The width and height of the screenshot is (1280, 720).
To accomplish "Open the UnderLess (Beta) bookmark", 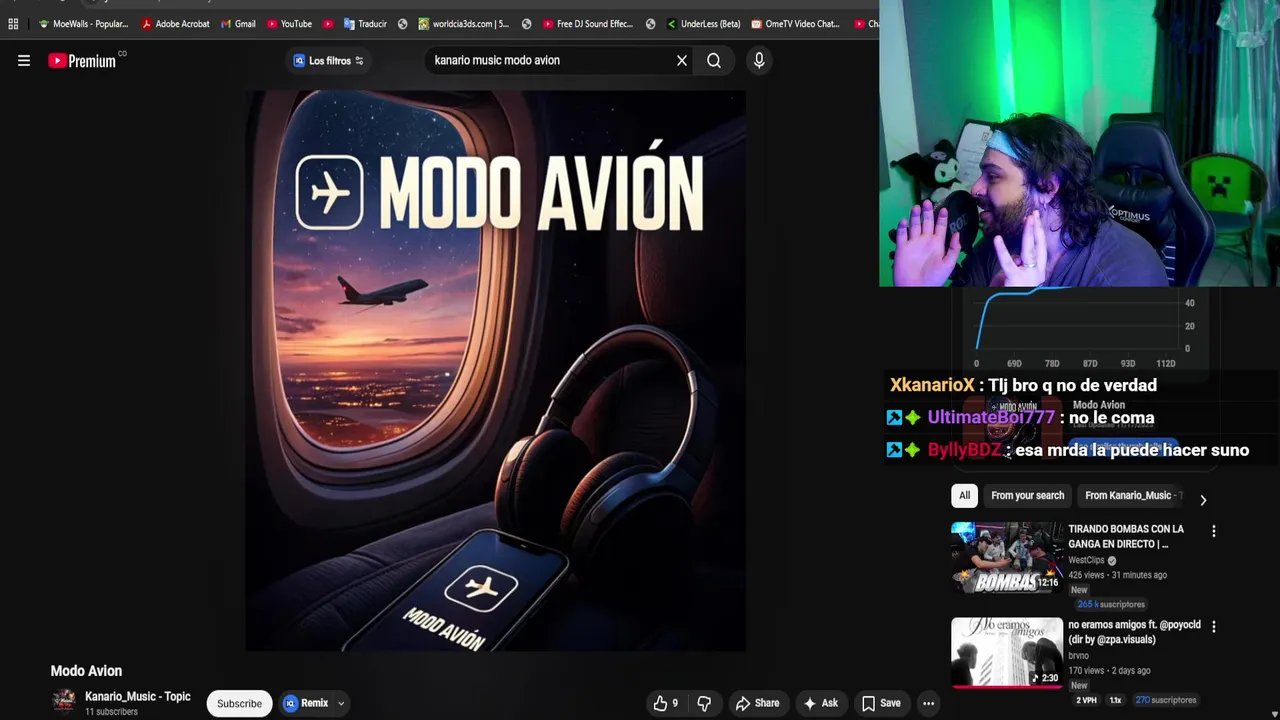I will click(x=703, y=24).
